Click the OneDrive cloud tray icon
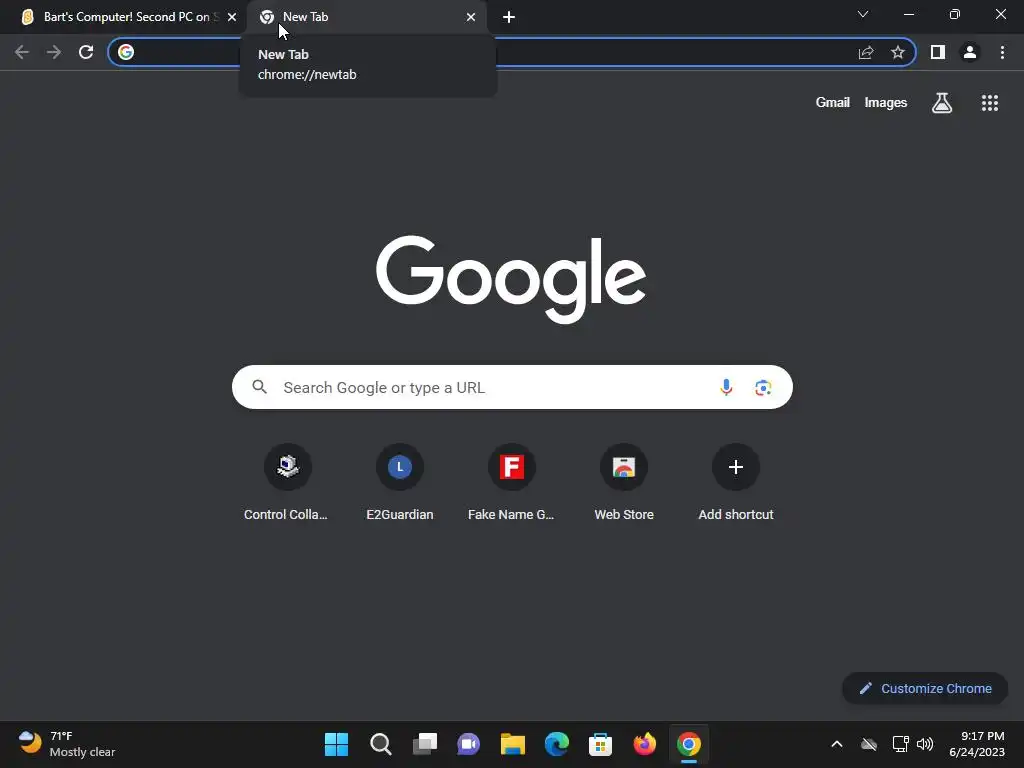Screen dimensions: 1024x768 (x=869, y=744)
